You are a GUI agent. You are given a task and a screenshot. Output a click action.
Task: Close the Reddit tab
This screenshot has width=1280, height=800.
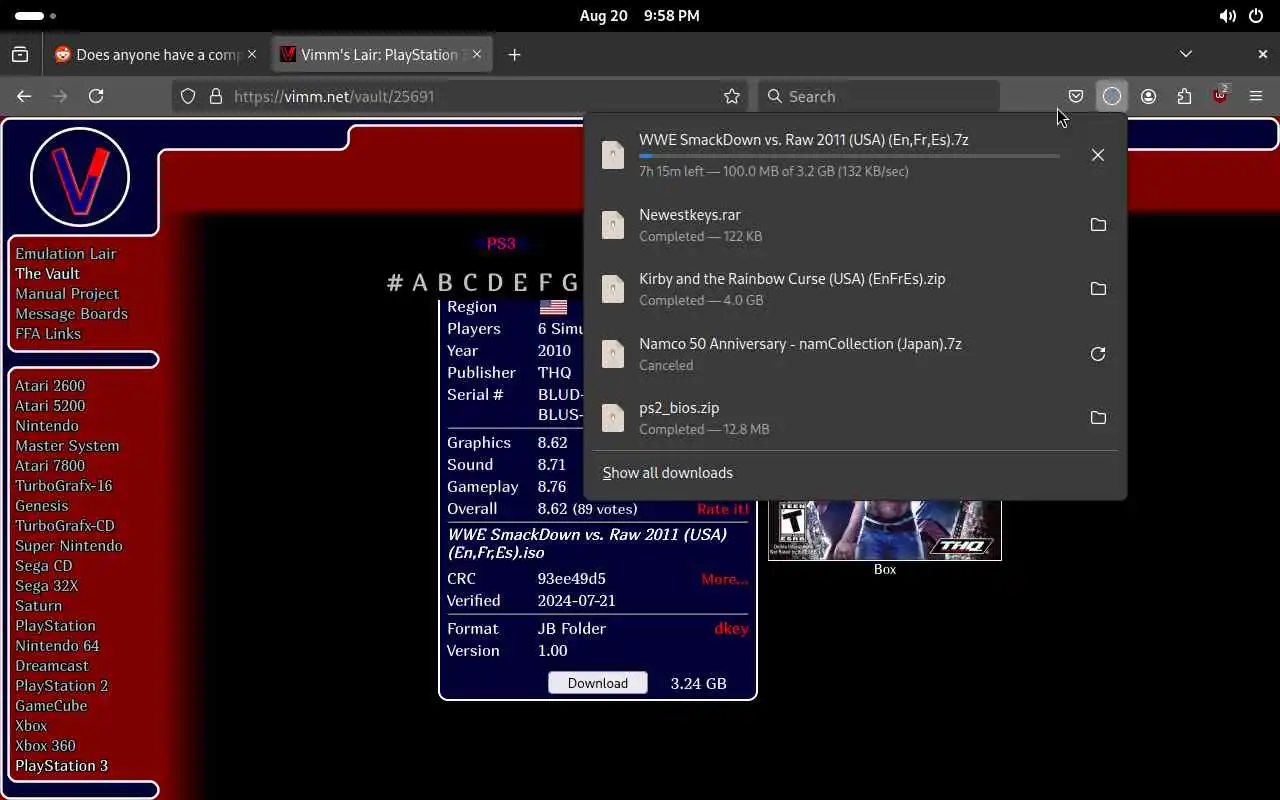(x=252, y=55)
